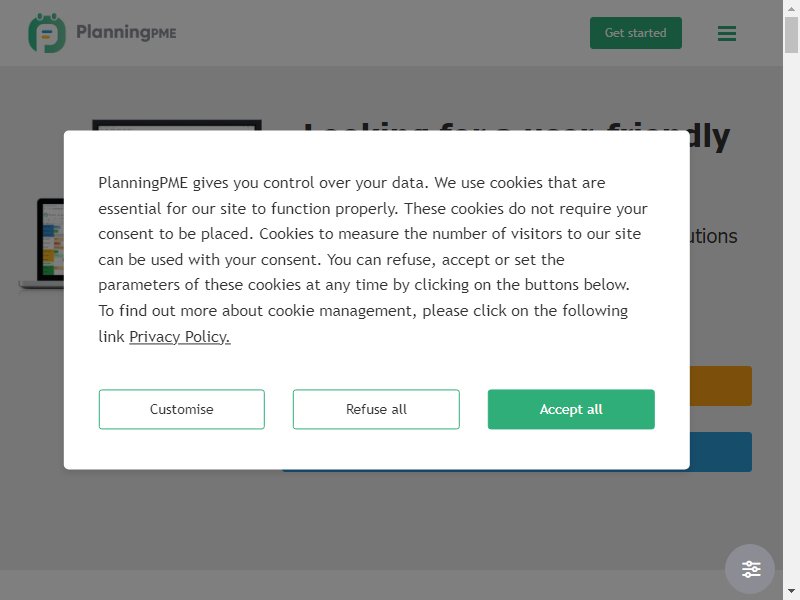The width and height of the screenshot is (800, 600).
Task: Click the monitor image above the dialog
Action: (x=177, y=125)
